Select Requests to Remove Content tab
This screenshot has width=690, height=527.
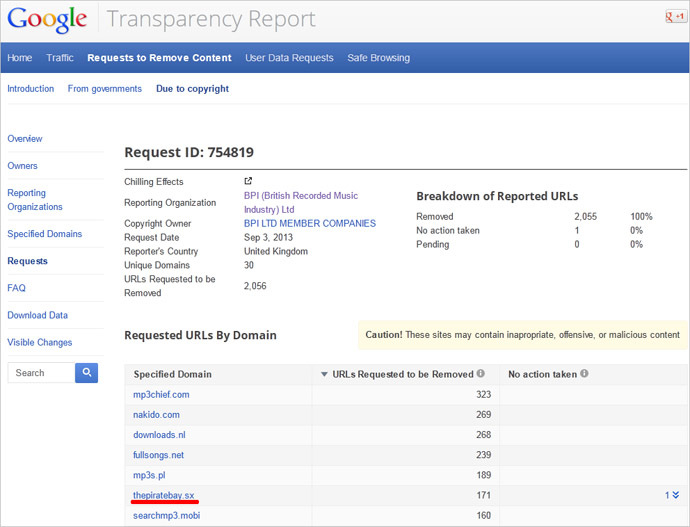159,58
